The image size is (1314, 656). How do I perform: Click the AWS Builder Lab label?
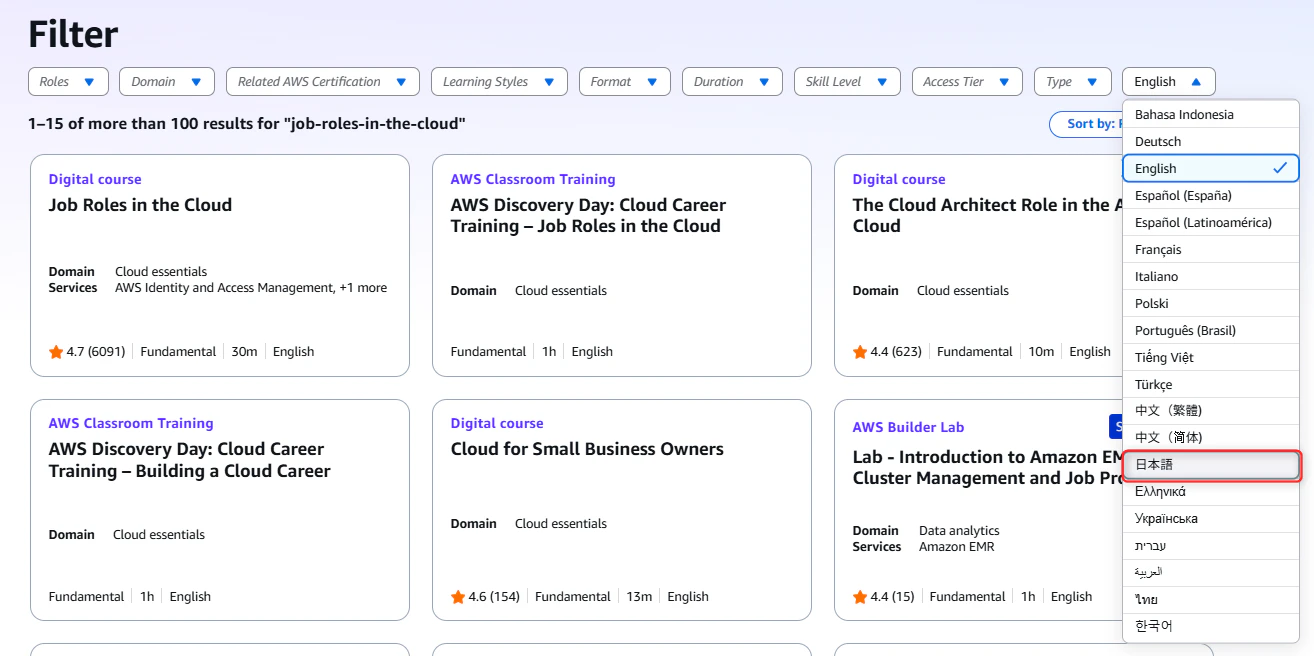(908, 427)
